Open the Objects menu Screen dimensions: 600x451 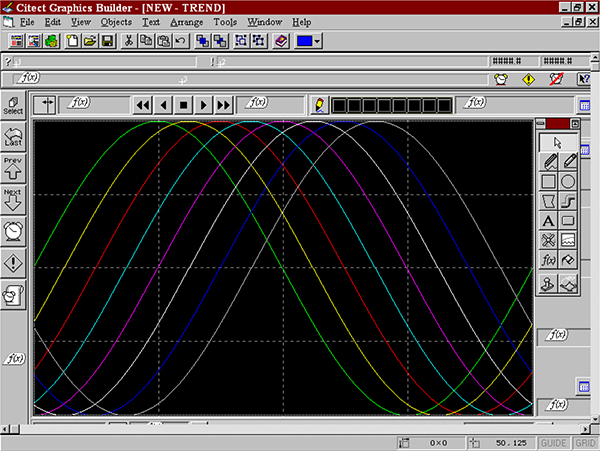[x=116, y=22]
